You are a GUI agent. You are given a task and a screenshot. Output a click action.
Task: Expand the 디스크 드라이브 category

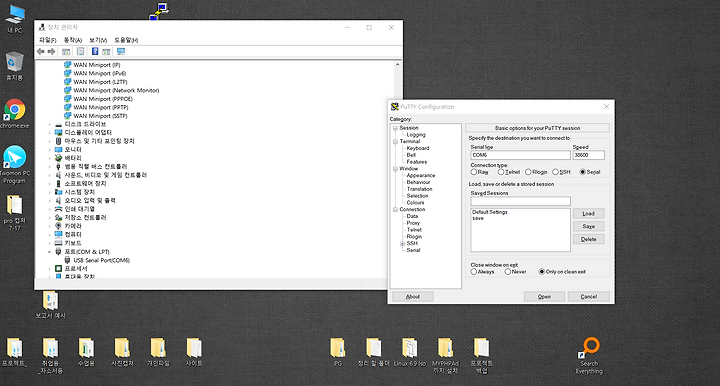pos(50,124)
